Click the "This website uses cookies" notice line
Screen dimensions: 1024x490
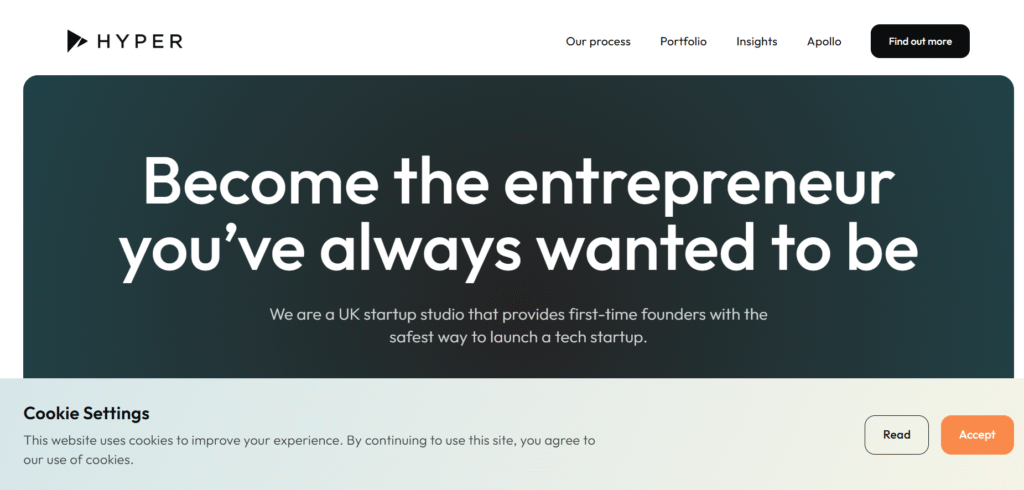309,440
